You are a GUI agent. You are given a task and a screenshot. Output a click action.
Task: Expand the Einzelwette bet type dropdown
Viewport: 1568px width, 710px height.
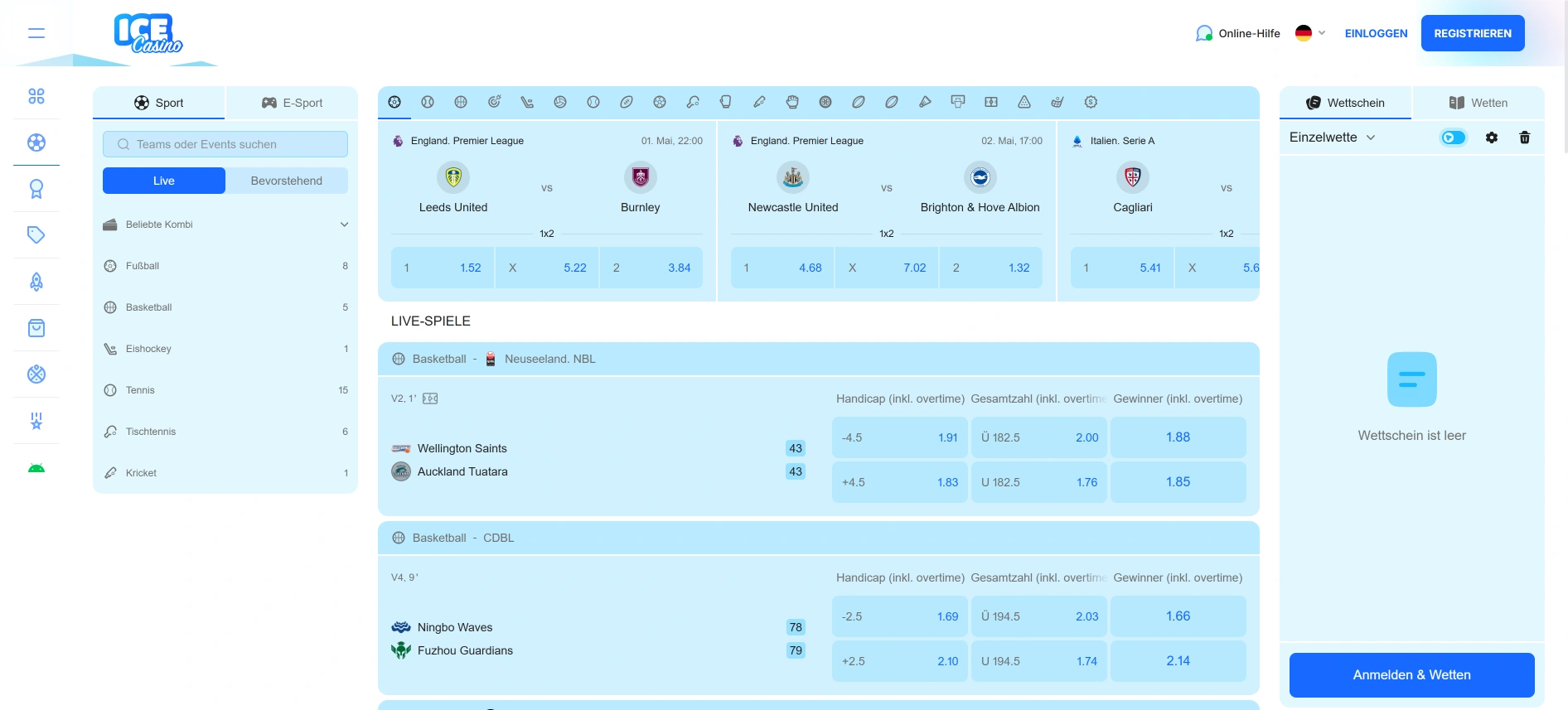click(x=1332, y=138)
